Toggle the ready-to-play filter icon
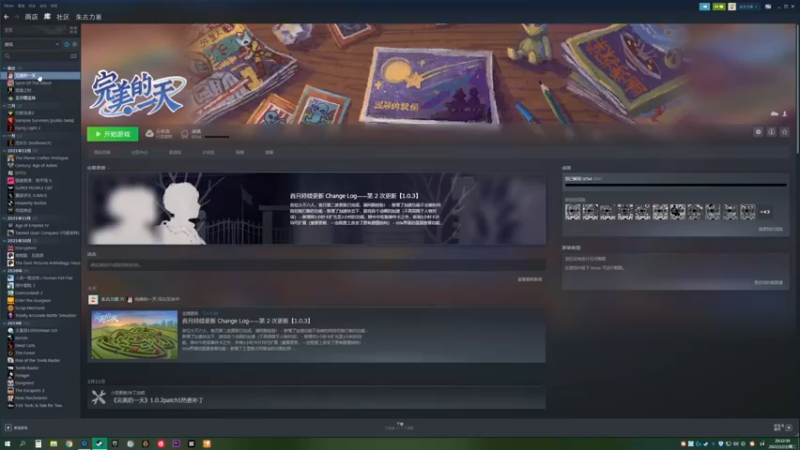Viewport: 800px width, 450px height. point(74,44)
